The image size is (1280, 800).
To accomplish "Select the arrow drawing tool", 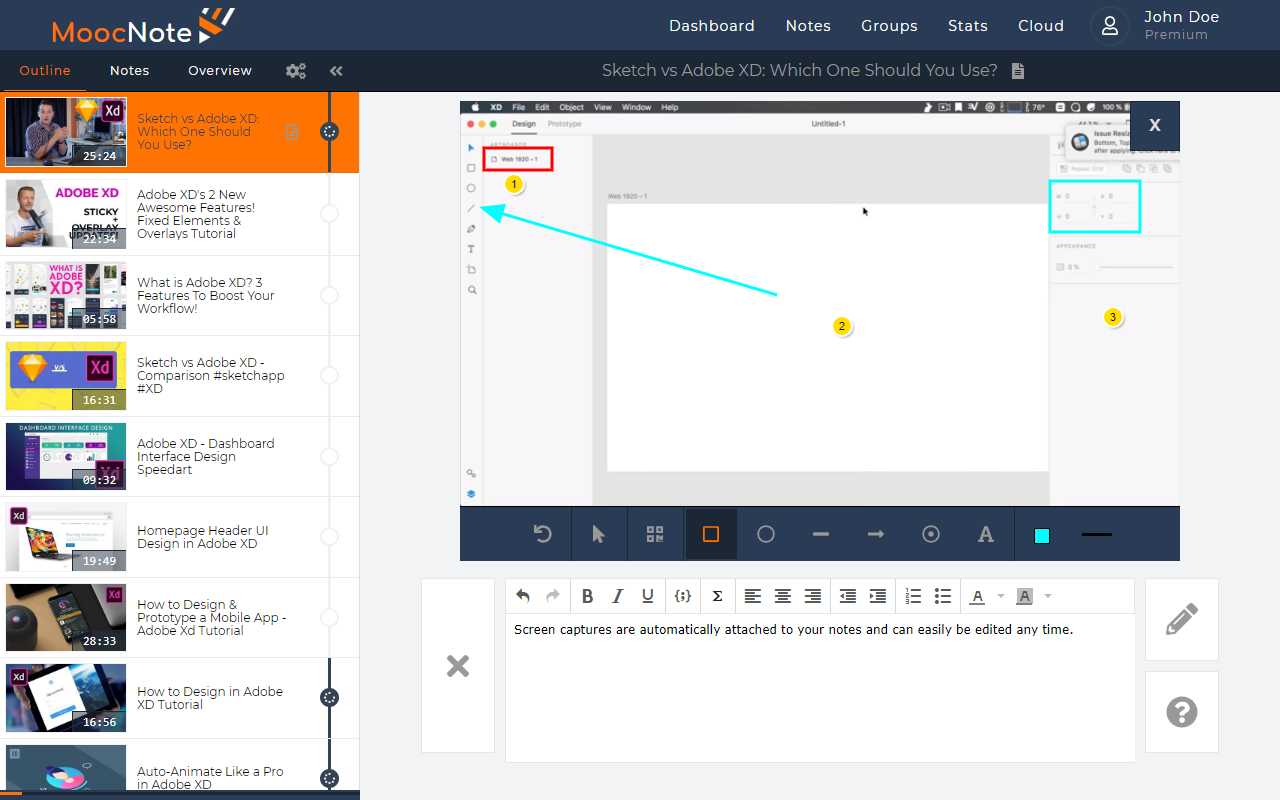I will pyautogui.click(x=876, y=535).
